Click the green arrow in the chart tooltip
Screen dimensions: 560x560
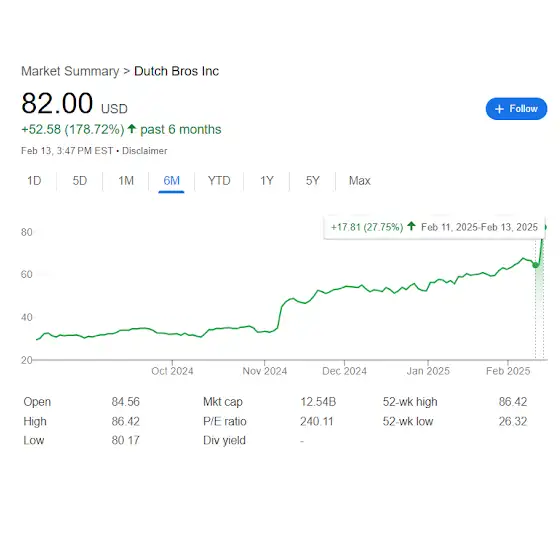click(411, 226)
